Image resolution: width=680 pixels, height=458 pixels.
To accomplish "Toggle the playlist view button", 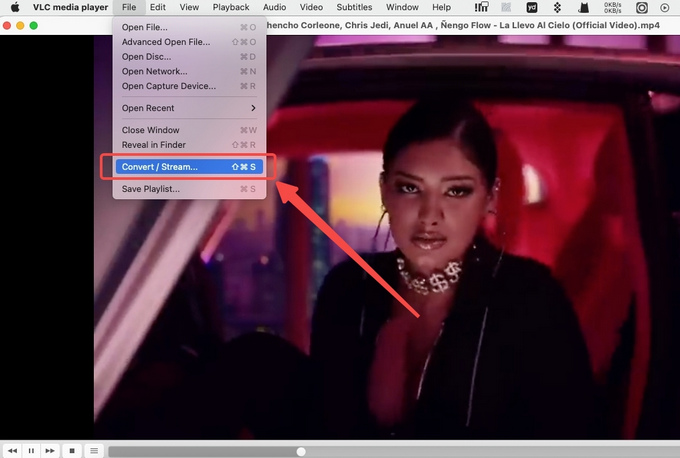I will (x=94, y=451).
